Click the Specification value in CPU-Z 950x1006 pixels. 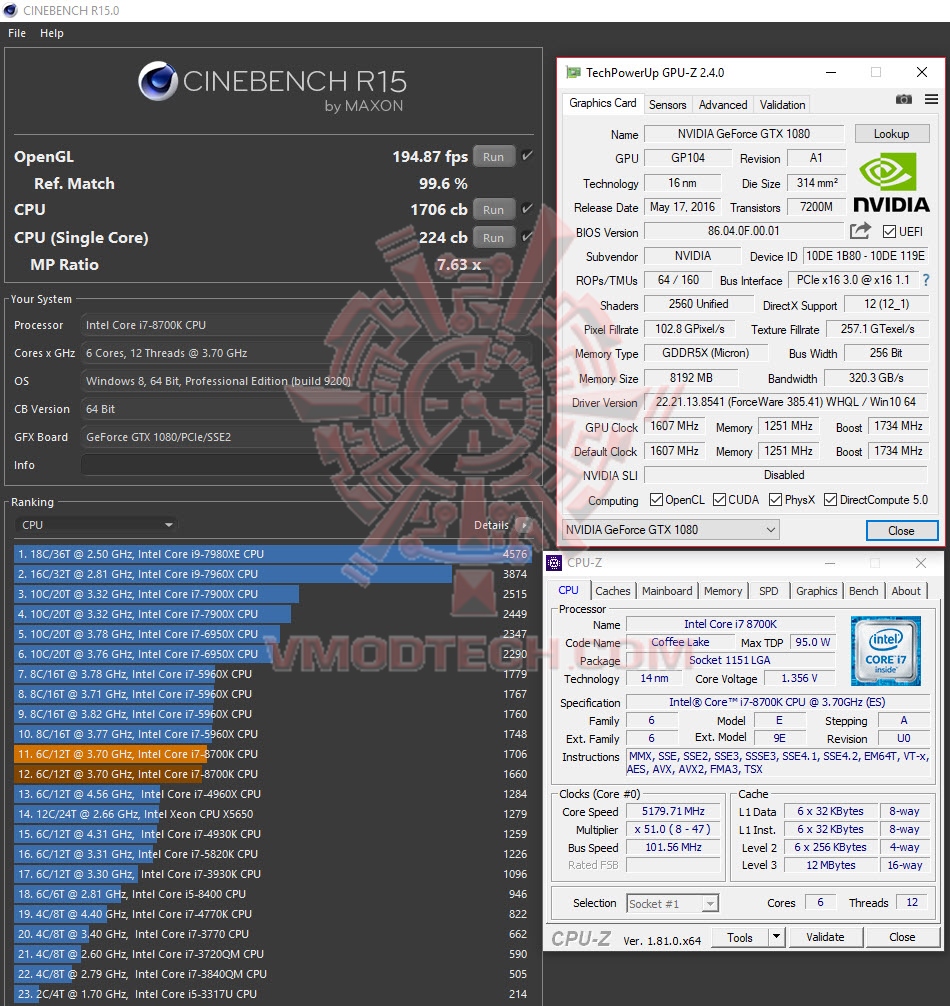[x=777, y=702]
